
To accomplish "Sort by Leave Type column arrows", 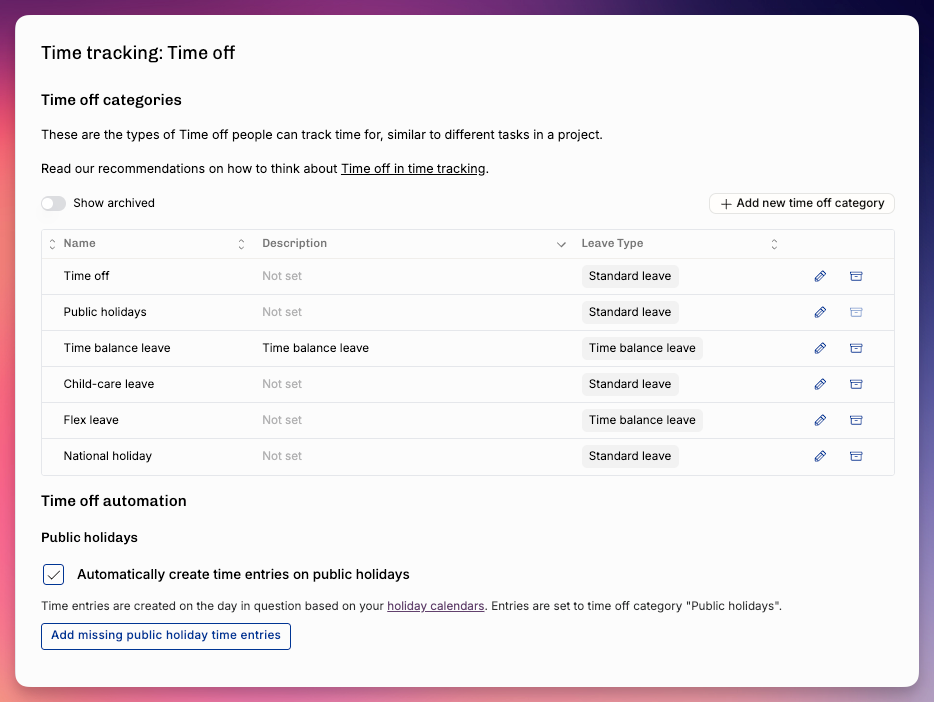I will pyautogui.click(x=774, y=244).
